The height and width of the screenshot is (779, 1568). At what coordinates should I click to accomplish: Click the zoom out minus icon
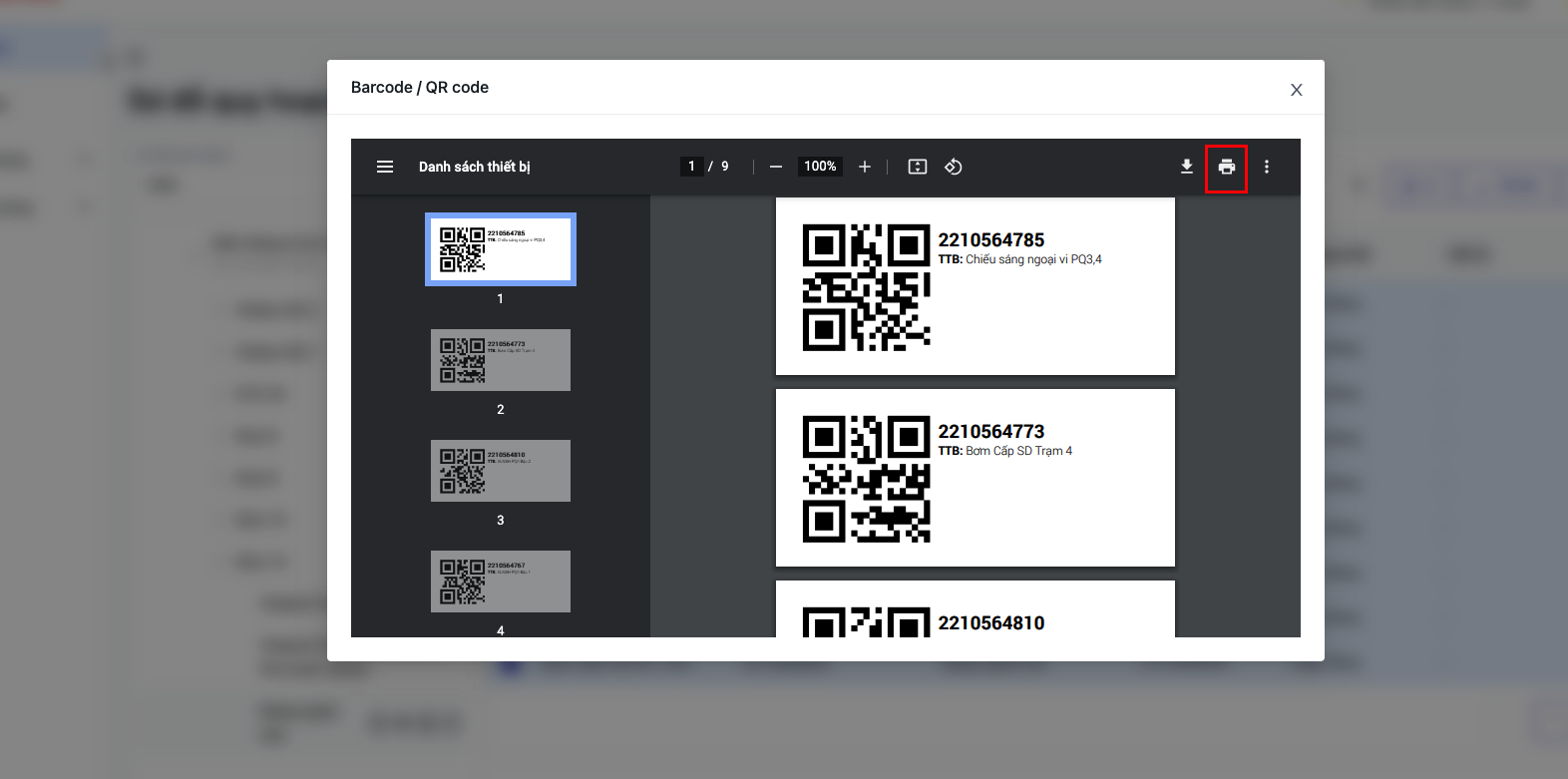pos(776,167)
